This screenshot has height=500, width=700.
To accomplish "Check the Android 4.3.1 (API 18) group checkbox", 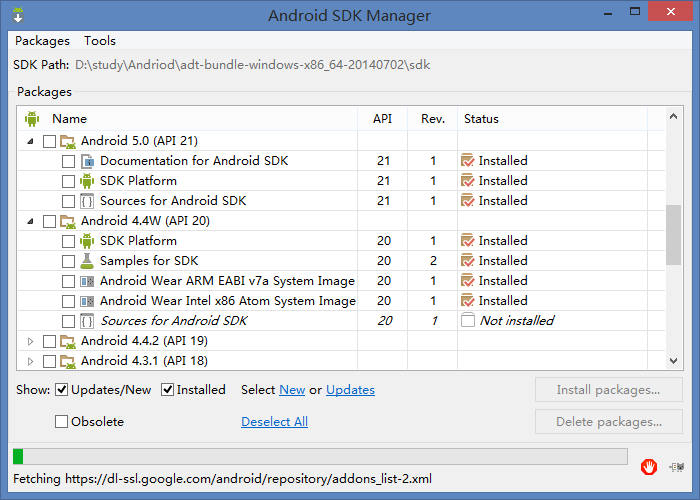I will tap(49, 362).
